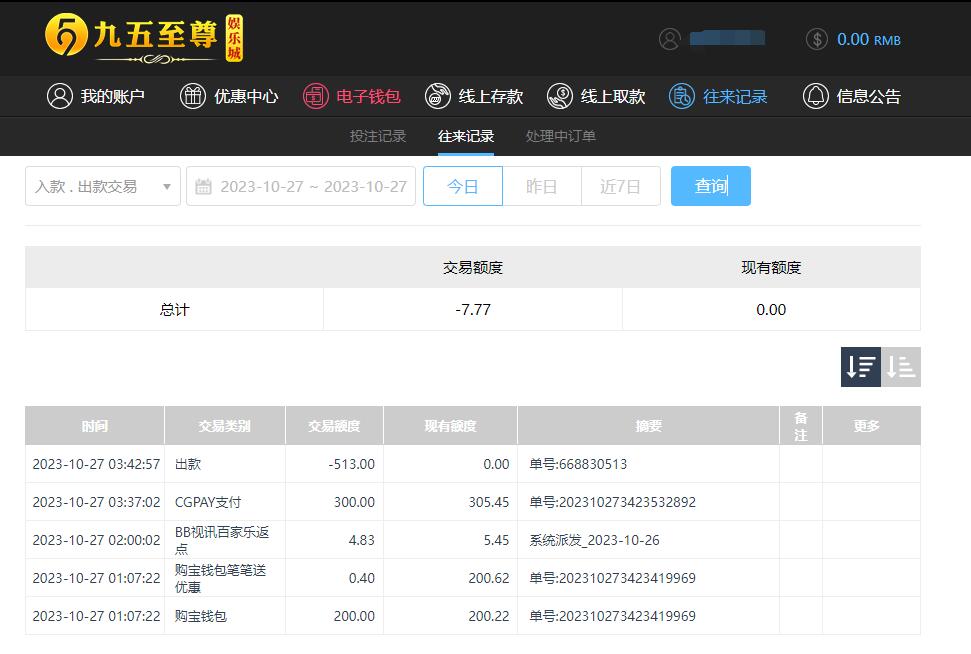The image size is (971, 654).
Task: Click the dollar balance icon in header
Action: click(x=817, y=39)
